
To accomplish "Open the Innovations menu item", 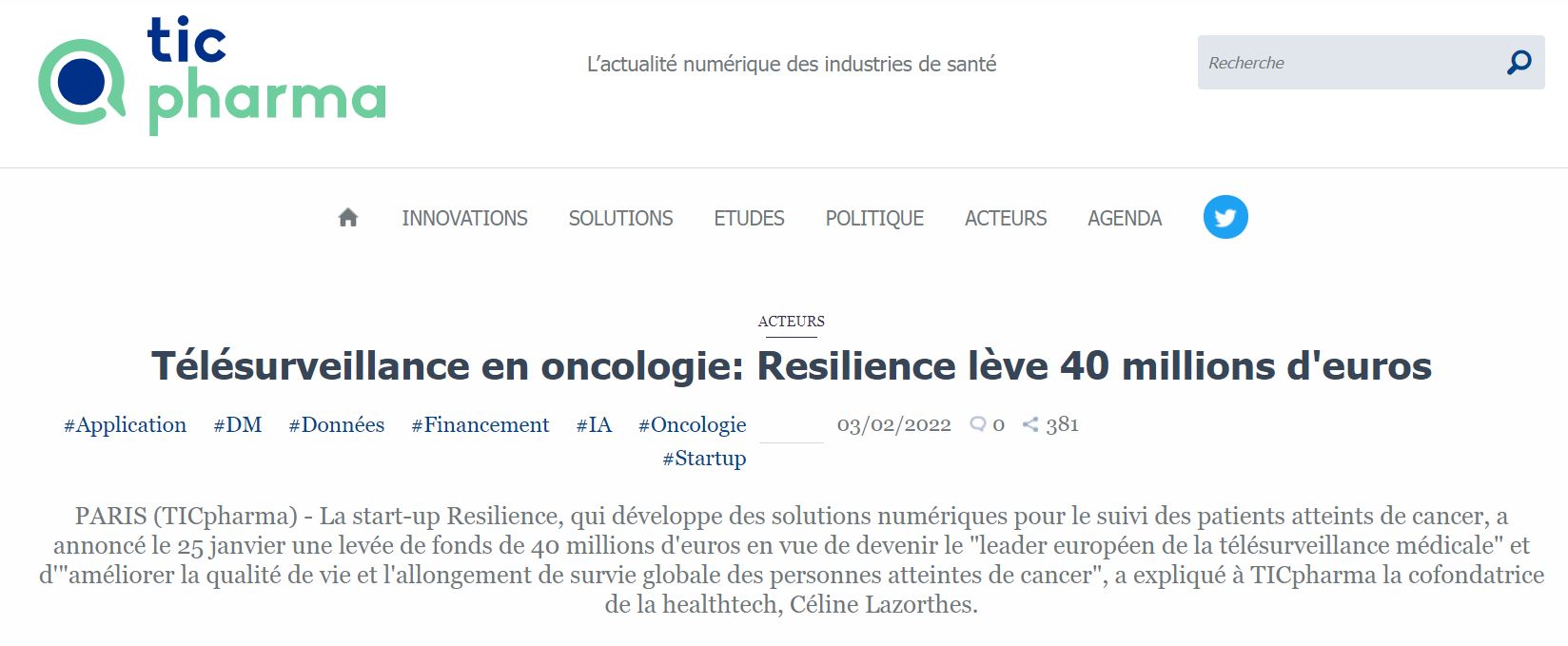I will coord(464,218).
